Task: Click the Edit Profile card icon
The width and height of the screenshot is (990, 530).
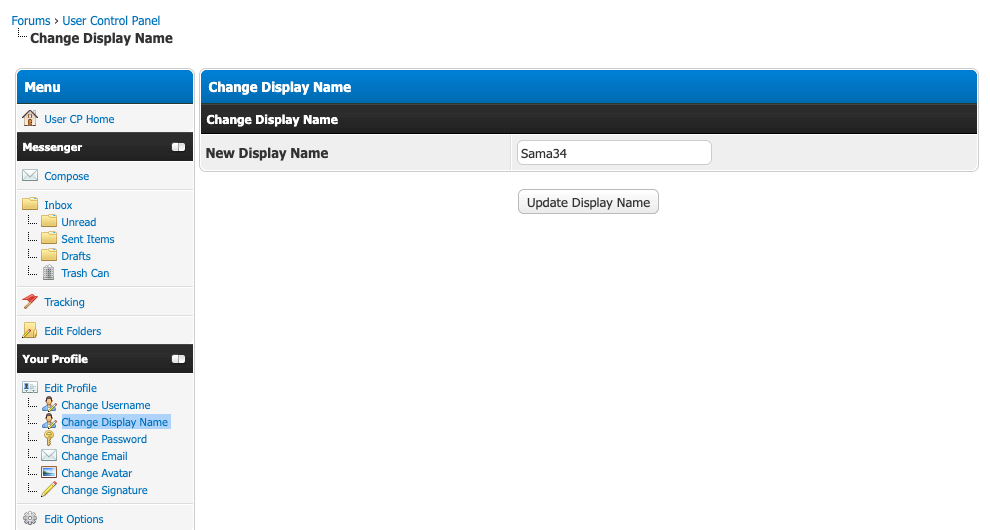Action: coord(30,387)
